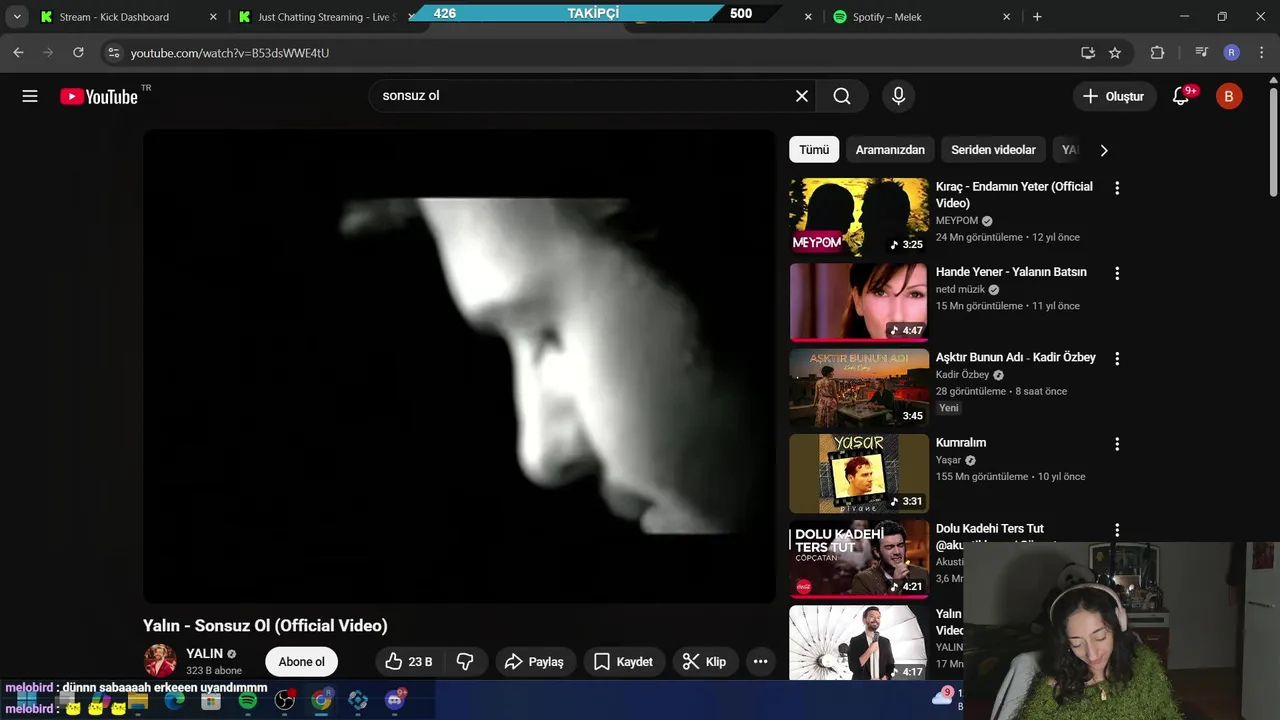Open the more actions ellipsis below video

pyautogui.click(x=760, y=661)
